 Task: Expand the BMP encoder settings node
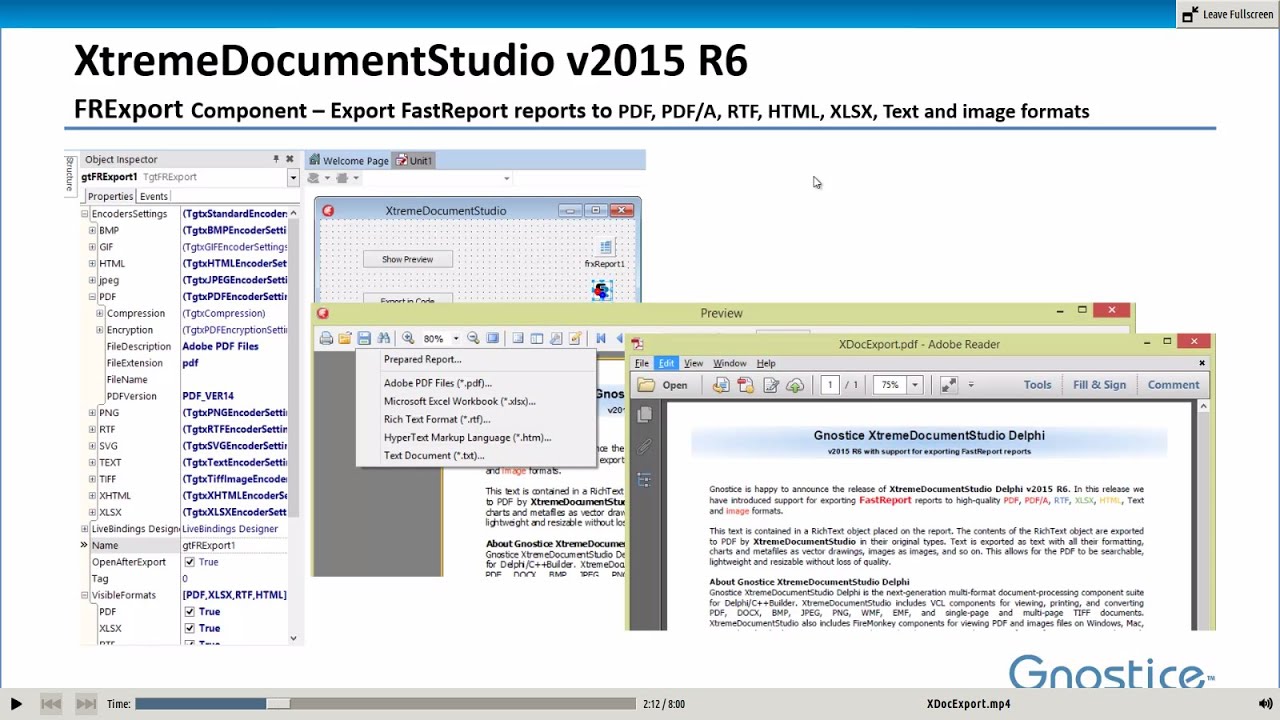point(92,231)
